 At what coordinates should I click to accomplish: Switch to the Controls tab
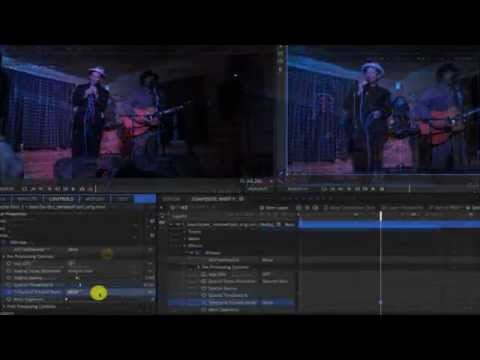61,199
